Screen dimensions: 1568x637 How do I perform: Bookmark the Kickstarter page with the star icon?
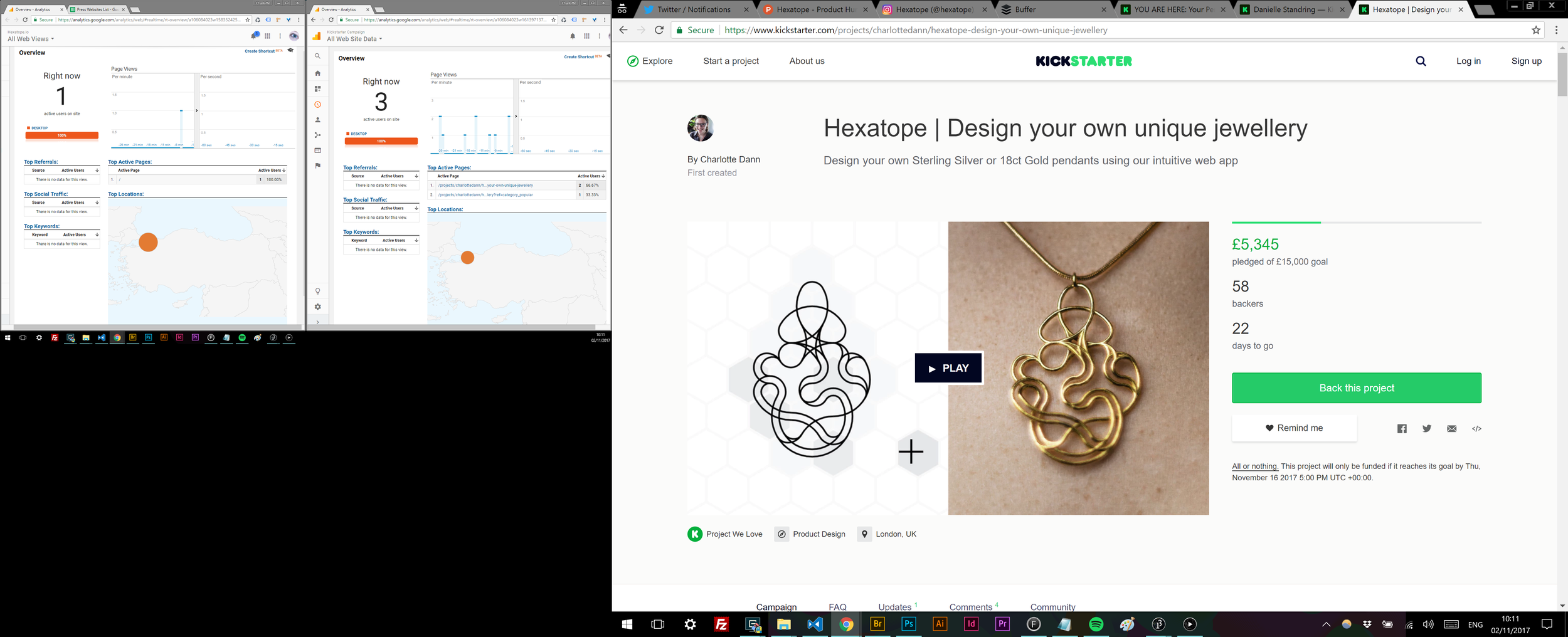pyautogui.click(x=1536, y=30)
